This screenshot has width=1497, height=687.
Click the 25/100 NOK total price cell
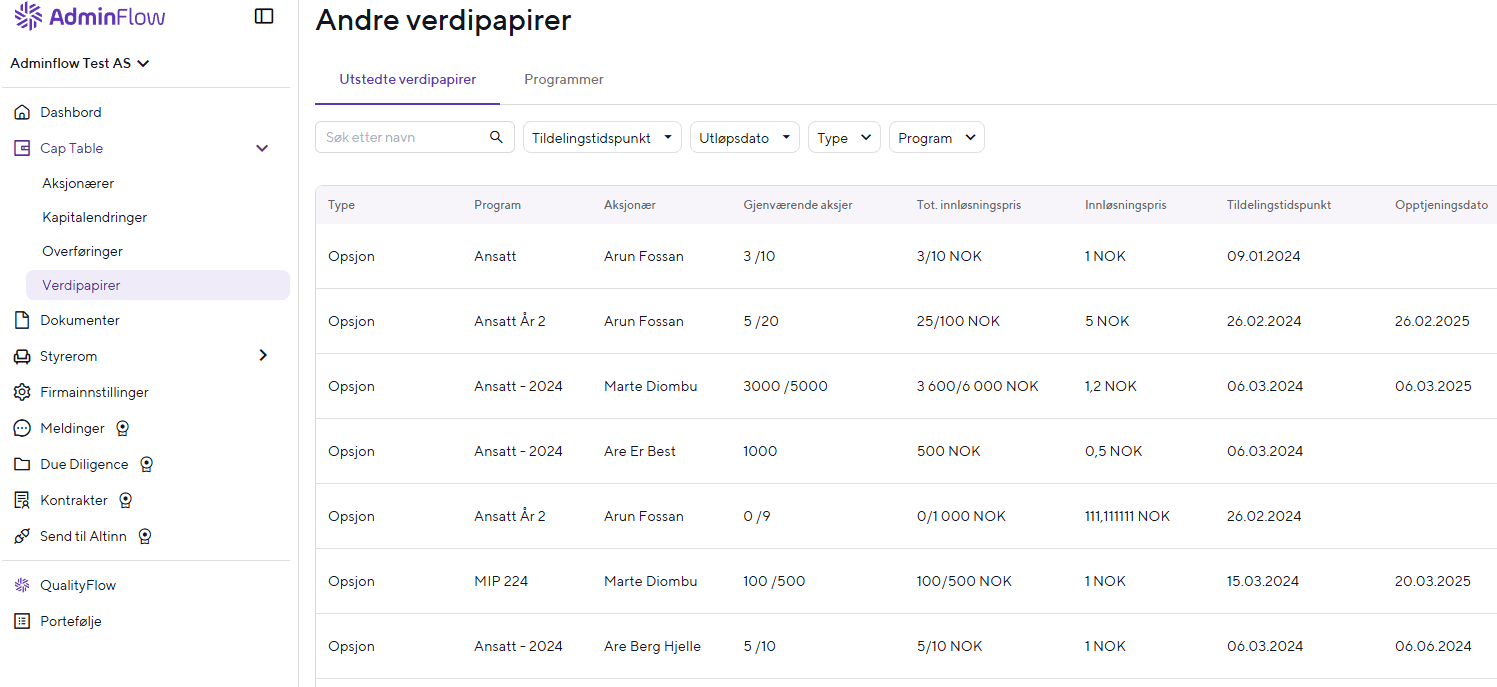tap(958, 321)
